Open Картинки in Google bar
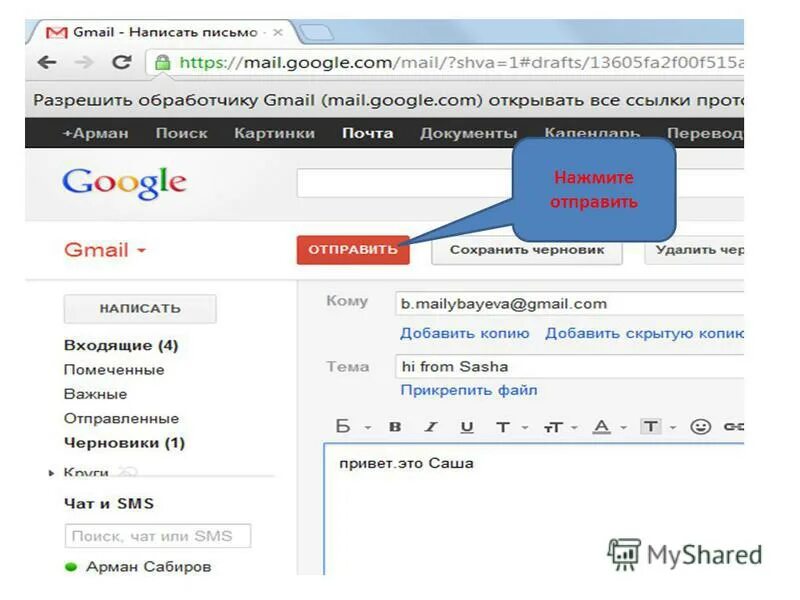This screenshot has width=800, height=600. pos(274,133)
